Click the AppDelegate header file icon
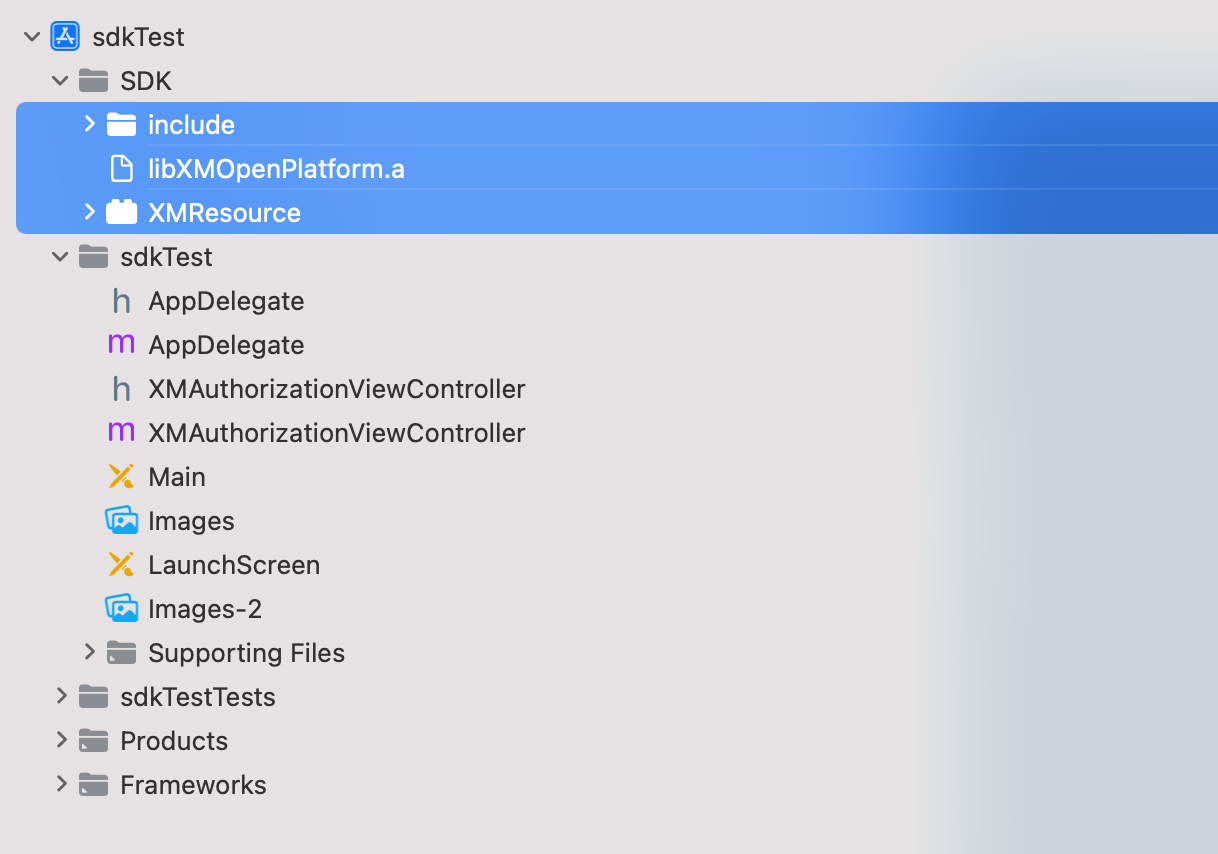Screen dimensions: 1218x854 pos(121,301)
